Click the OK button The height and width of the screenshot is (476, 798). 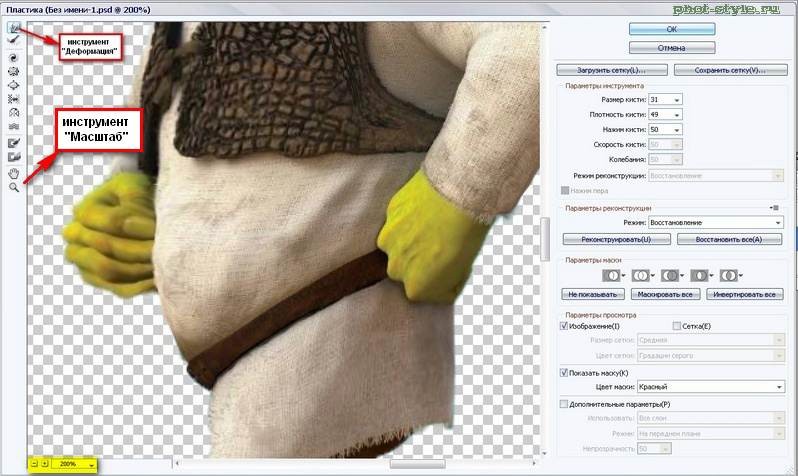point(672,29)
